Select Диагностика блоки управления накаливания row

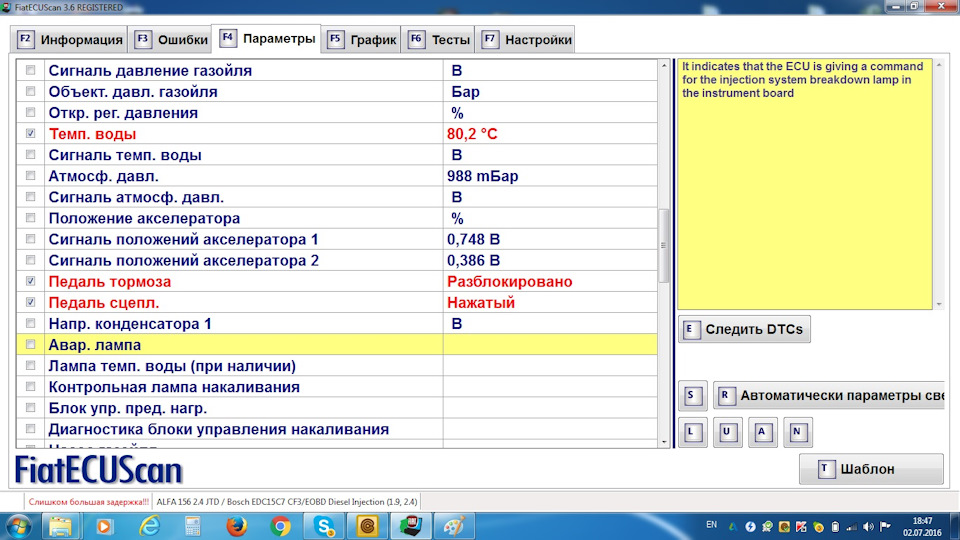point(337,429)
